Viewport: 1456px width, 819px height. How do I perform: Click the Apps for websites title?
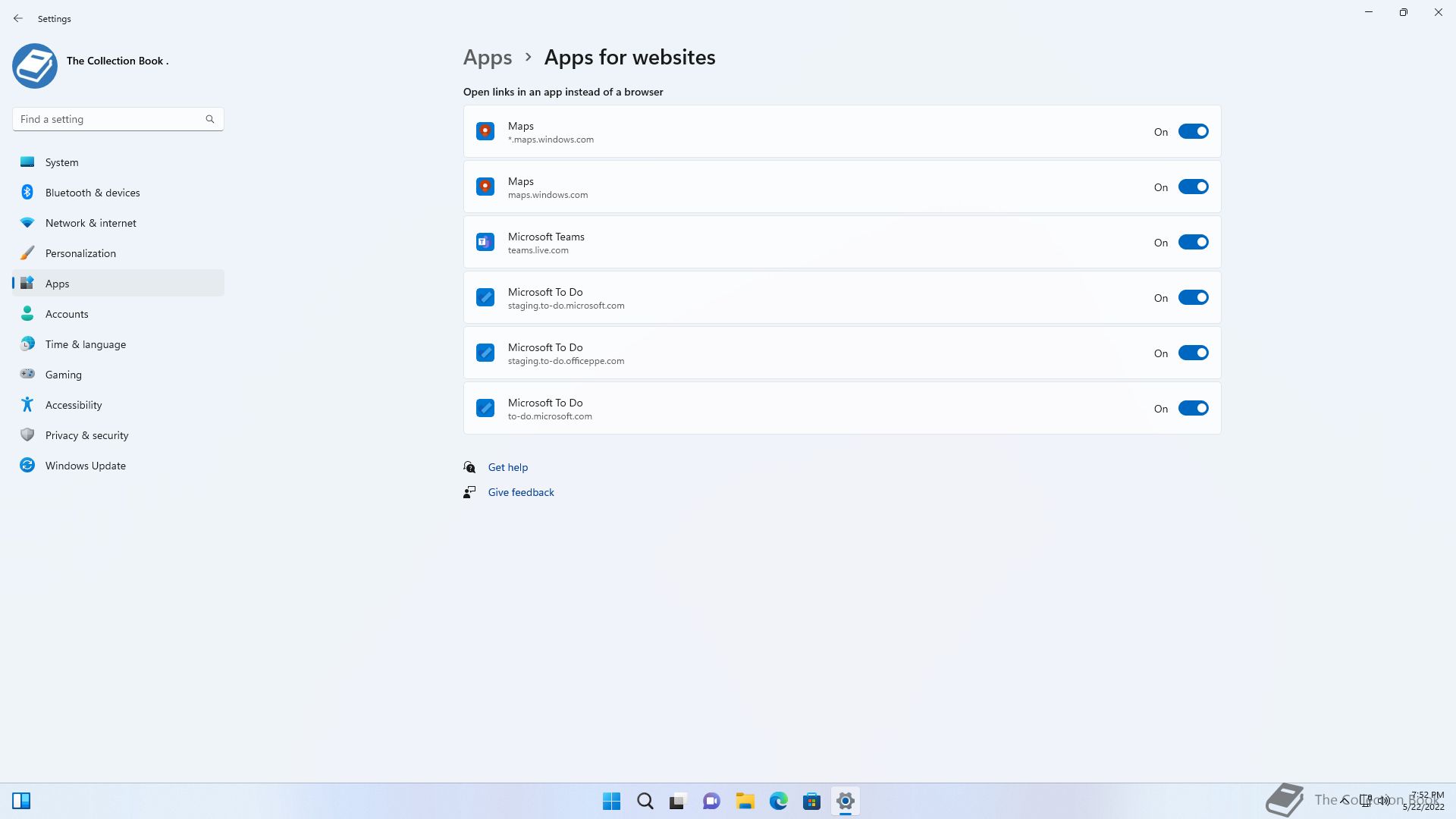(629, 58)
